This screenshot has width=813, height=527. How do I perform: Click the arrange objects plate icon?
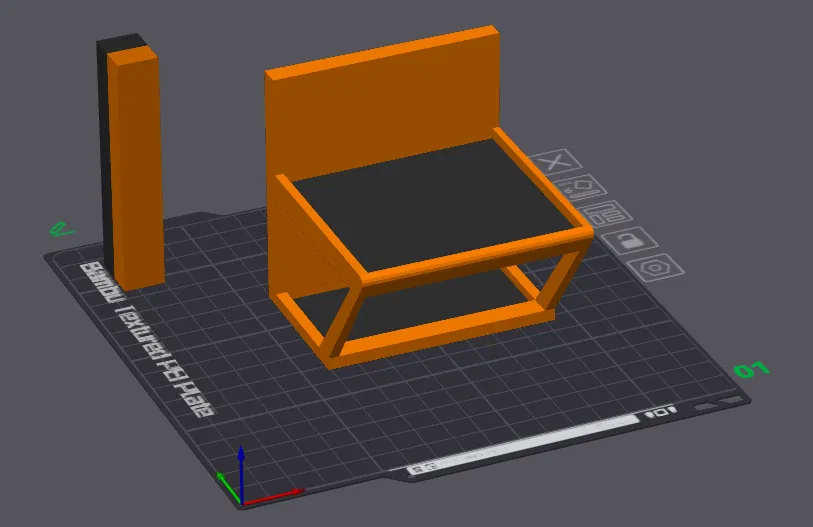tap(607, 214)
